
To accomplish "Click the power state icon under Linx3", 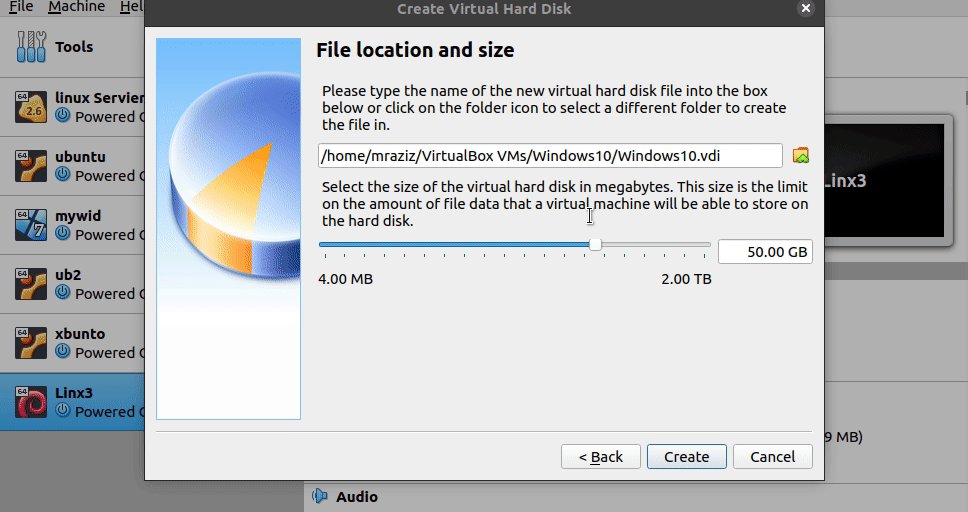I will click(62, 410).
